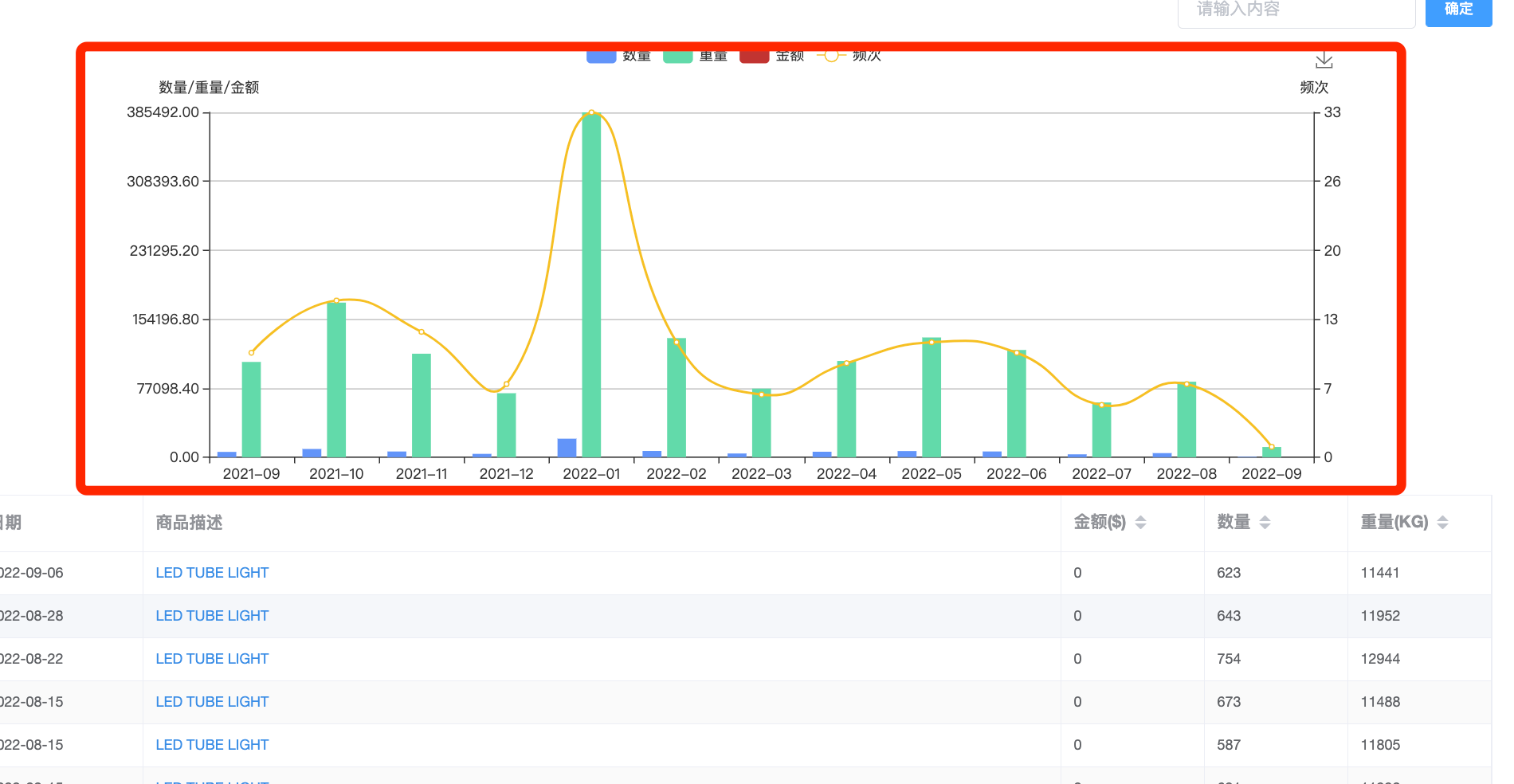Open LED TUBE LIGHT link with weight 11488

pyautogui.click(x=212, y=702)
